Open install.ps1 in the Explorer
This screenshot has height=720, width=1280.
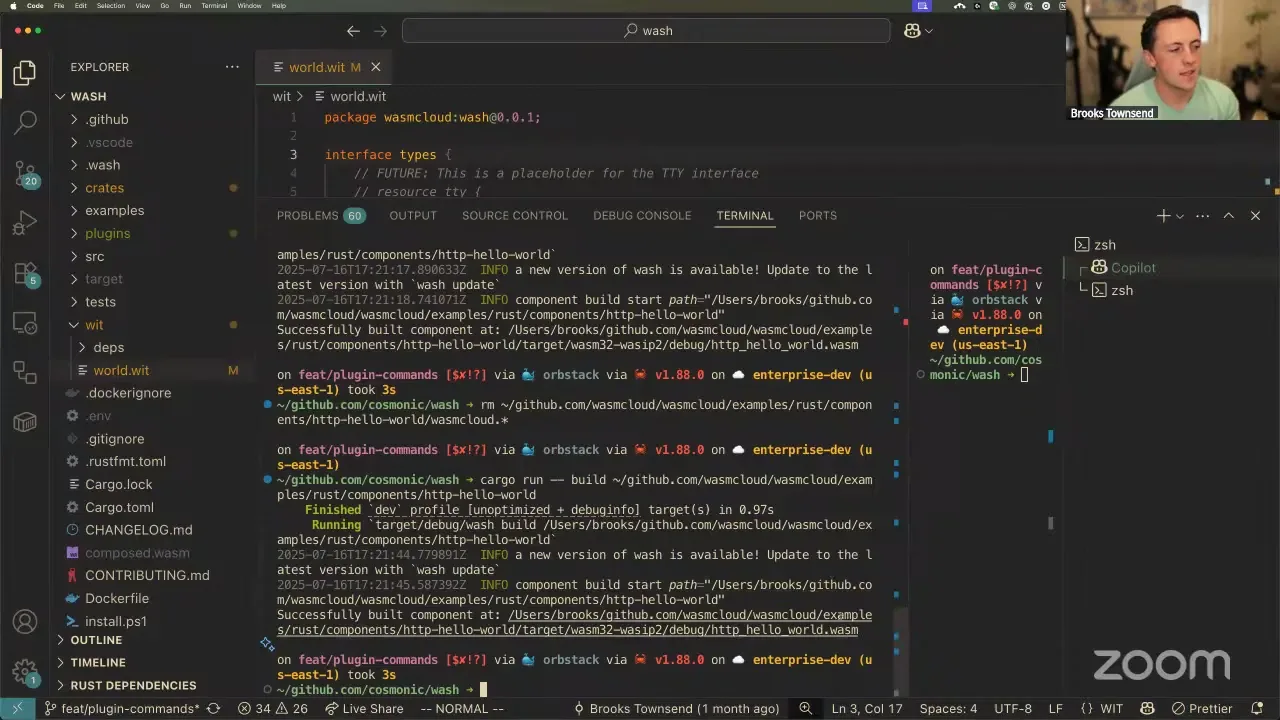coord(116,622)
